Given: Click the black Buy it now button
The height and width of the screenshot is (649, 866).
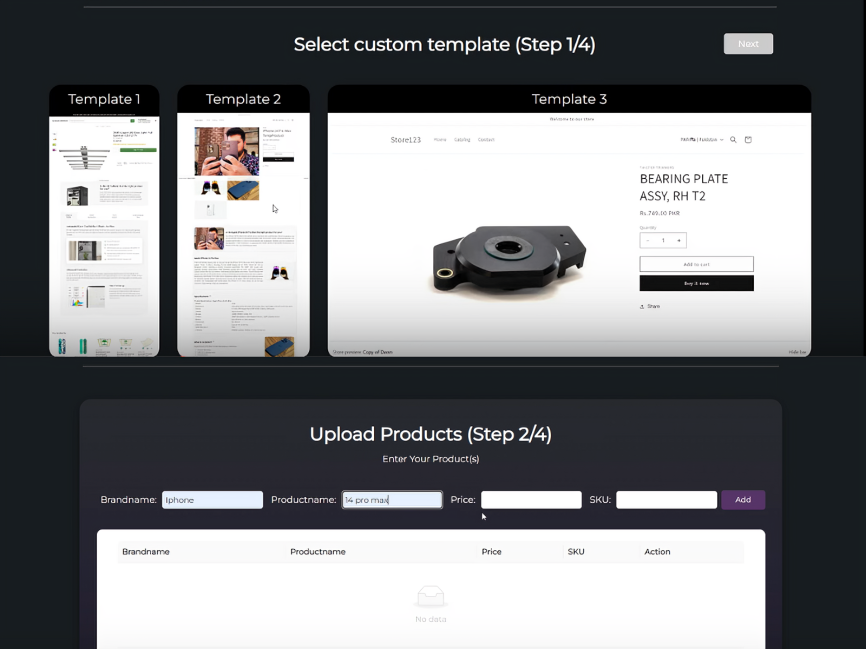Looking at the screenshot, I should pyautogui.click(x=696, y=283).
